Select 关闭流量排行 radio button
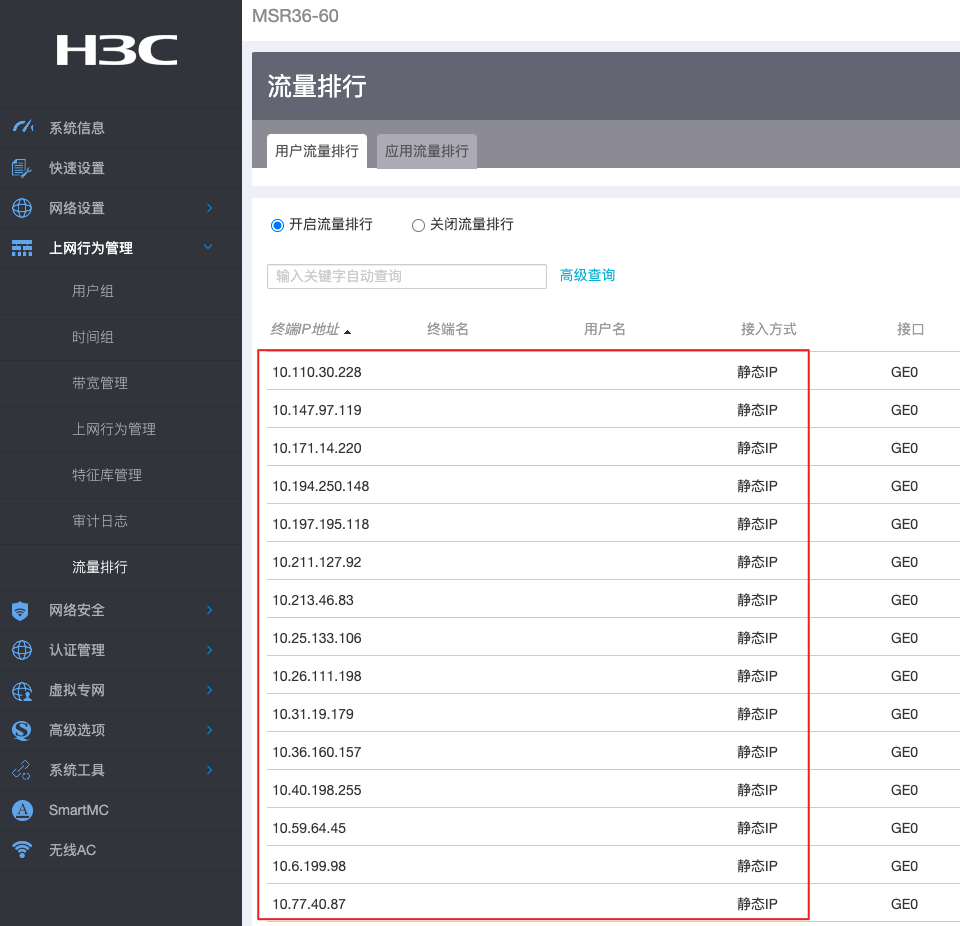This screenshot has width=960, height=926. click(x=418, y=225)
